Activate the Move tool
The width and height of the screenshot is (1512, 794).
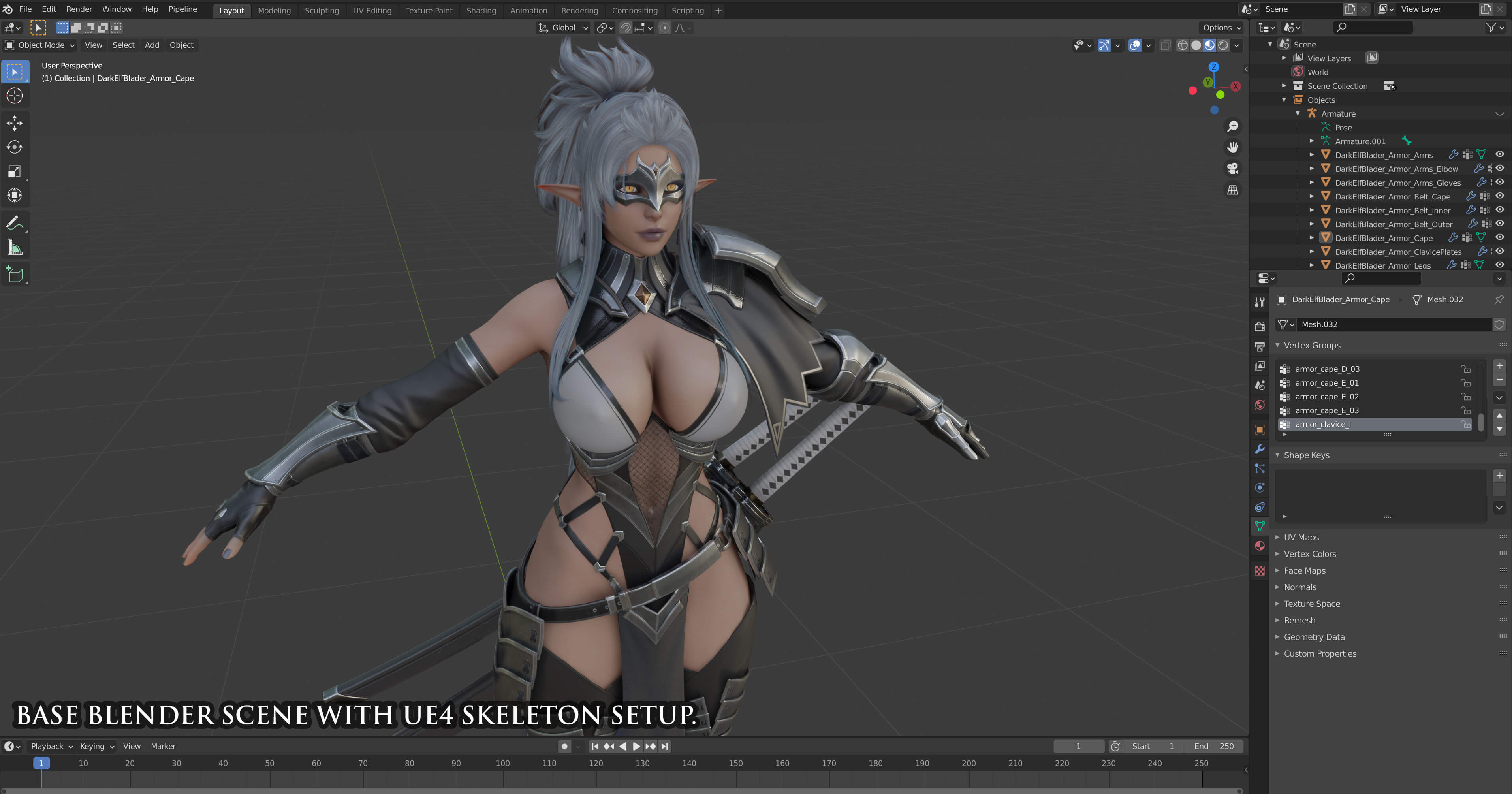click(x=15, y=122)
